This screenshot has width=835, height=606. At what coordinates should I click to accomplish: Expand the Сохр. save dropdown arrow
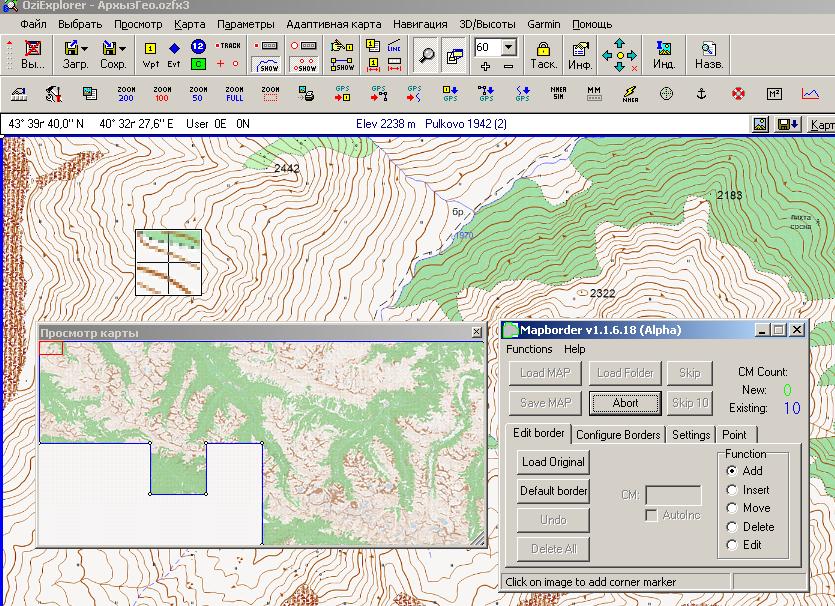[122, 48]
